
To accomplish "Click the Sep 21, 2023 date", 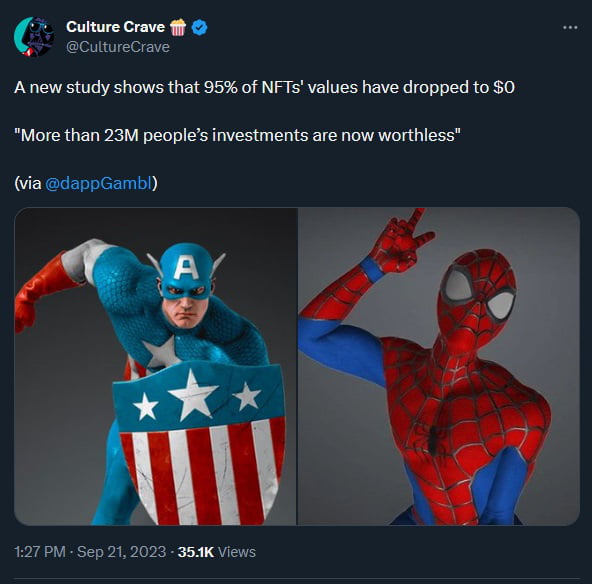I will (121, 552).
